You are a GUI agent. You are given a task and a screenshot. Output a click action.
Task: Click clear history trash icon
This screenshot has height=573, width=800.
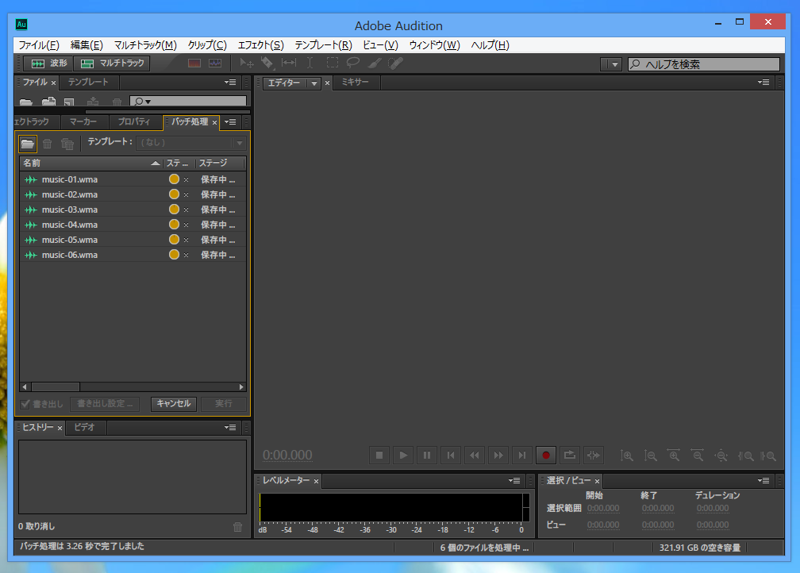pyautogui.click(x=238, y=527)
